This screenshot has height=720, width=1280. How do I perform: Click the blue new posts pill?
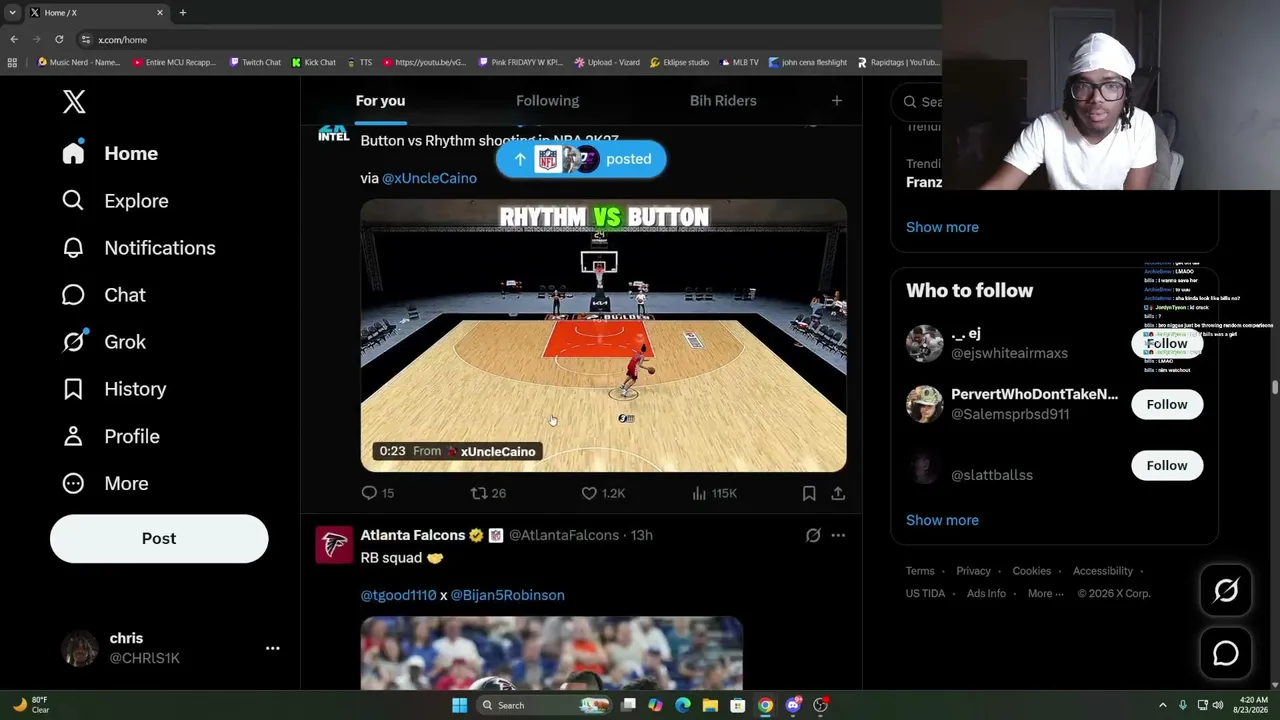[581, 159]
